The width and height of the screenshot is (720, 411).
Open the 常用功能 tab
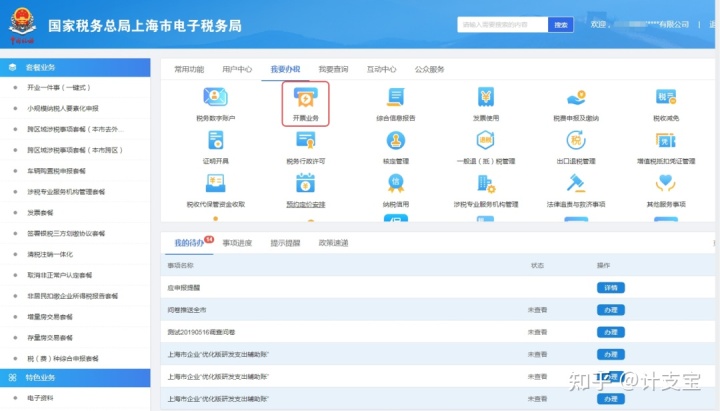click(x=189, y=69)
